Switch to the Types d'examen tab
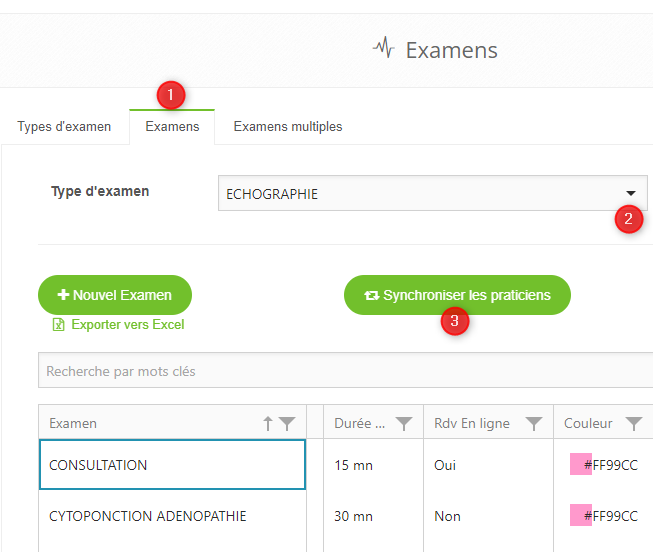653x552 pixels. [64, 127]
